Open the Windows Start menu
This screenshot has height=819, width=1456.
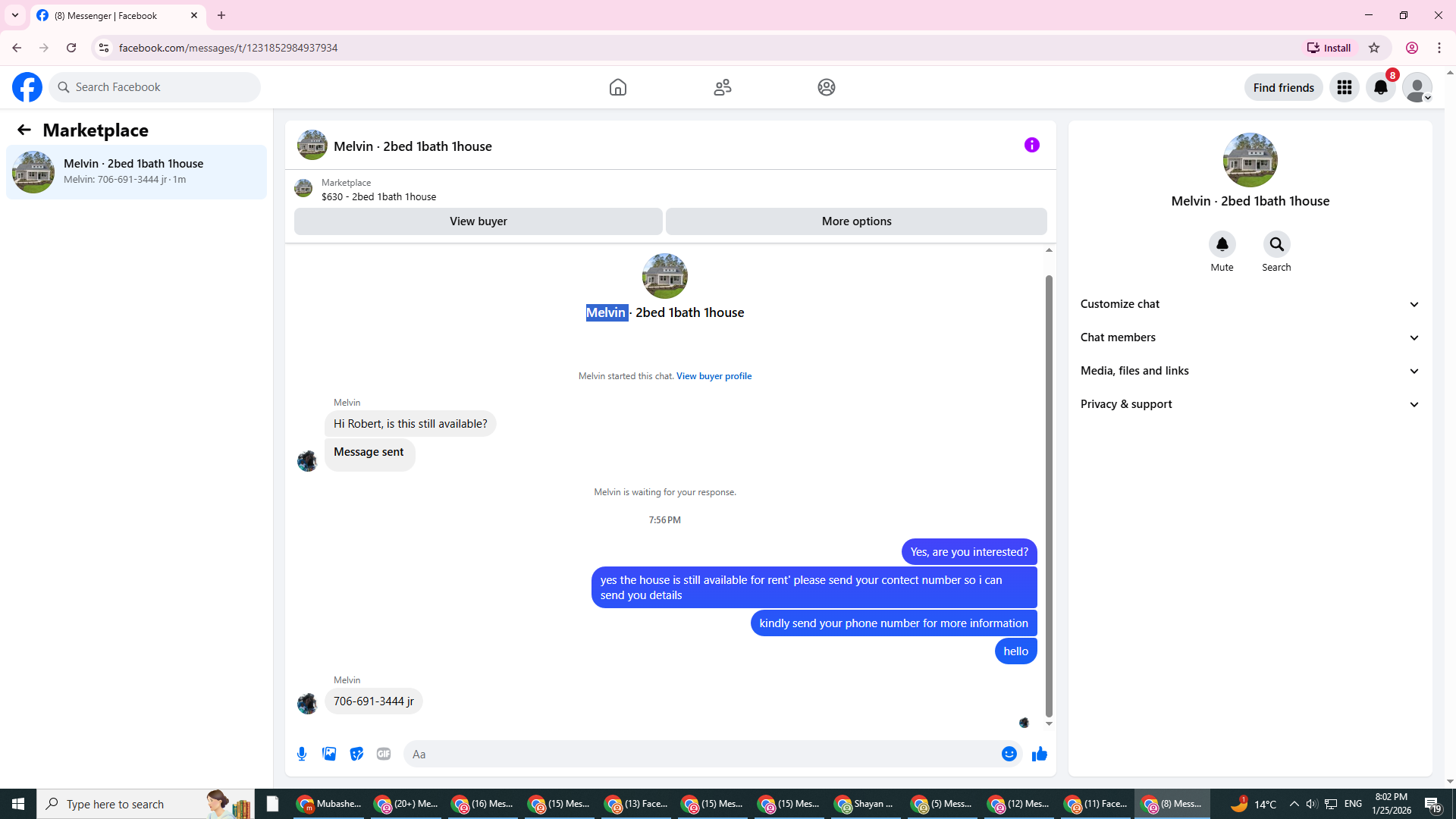point(18,804)
